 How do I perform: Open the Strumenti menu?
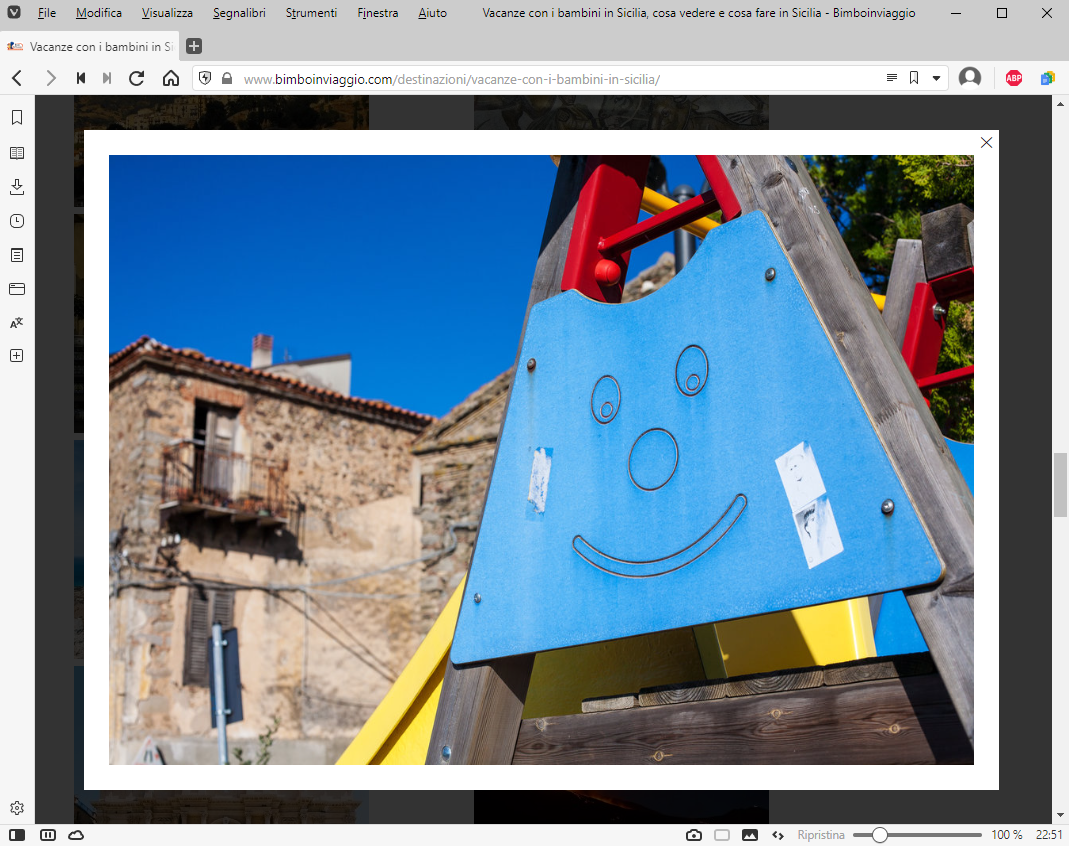(311, 13)
